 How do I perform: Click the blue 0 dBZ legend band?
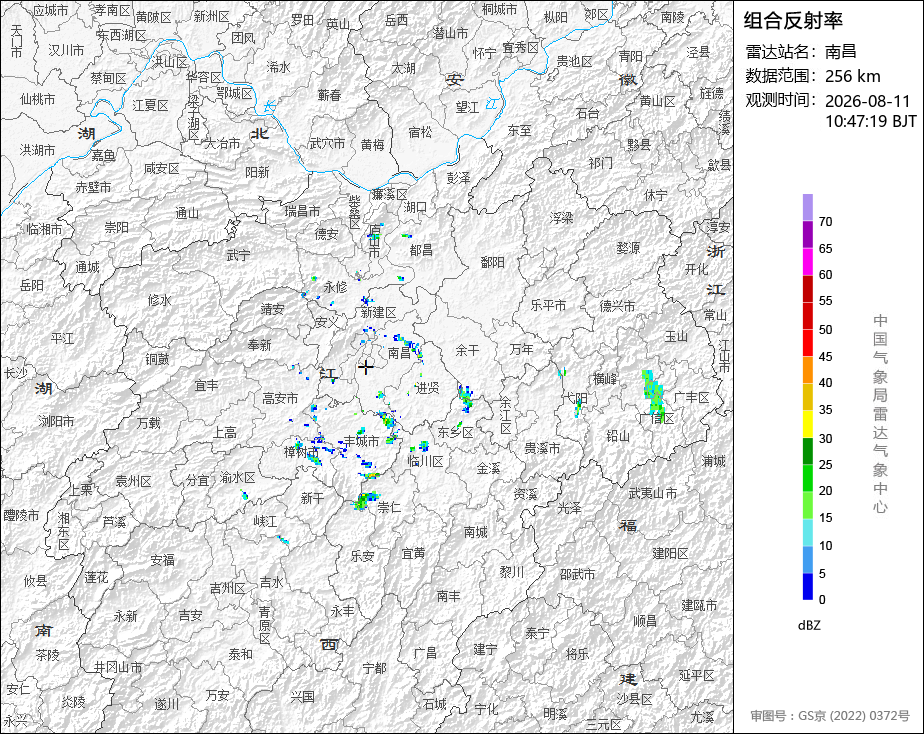[x=807, y=587]
